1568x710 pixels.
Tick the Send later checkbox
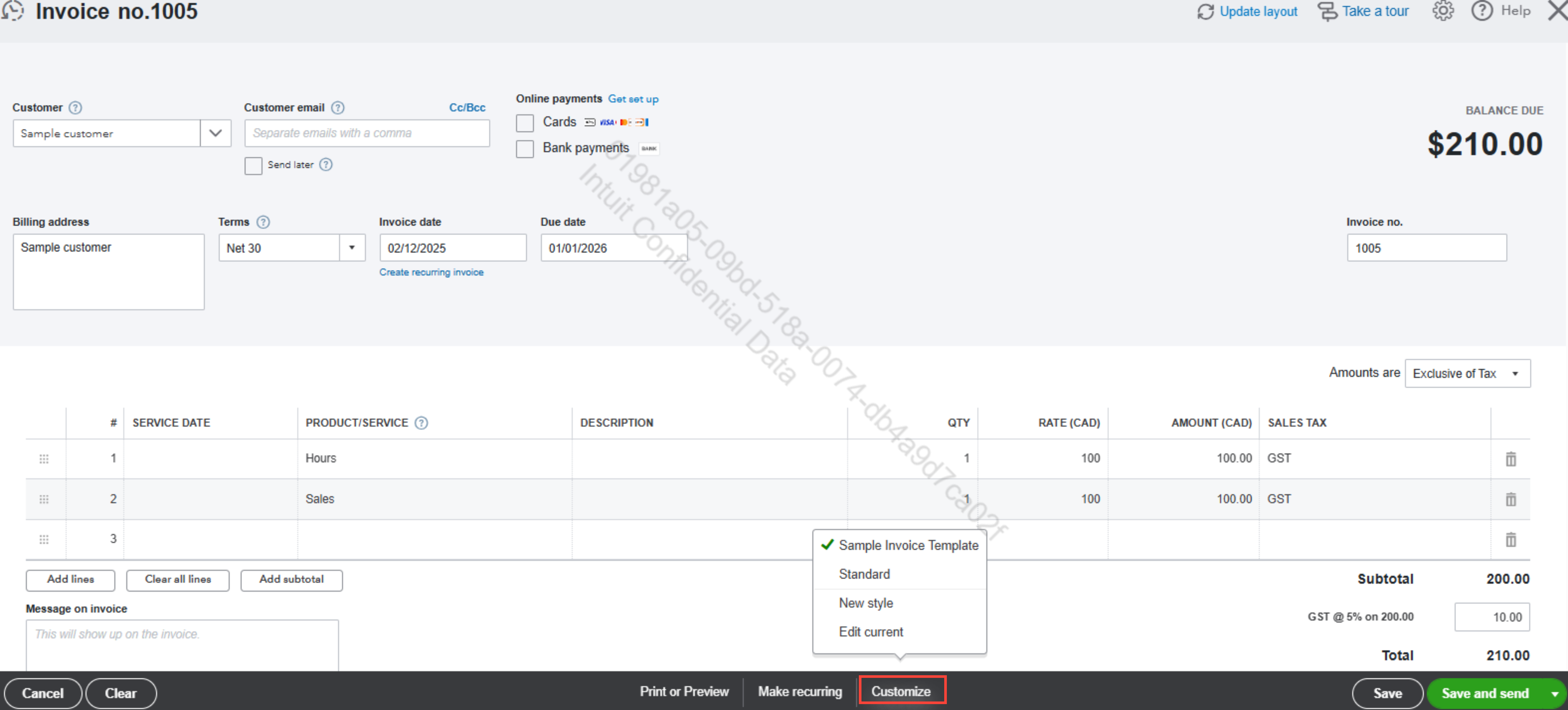tap(253, 165)
